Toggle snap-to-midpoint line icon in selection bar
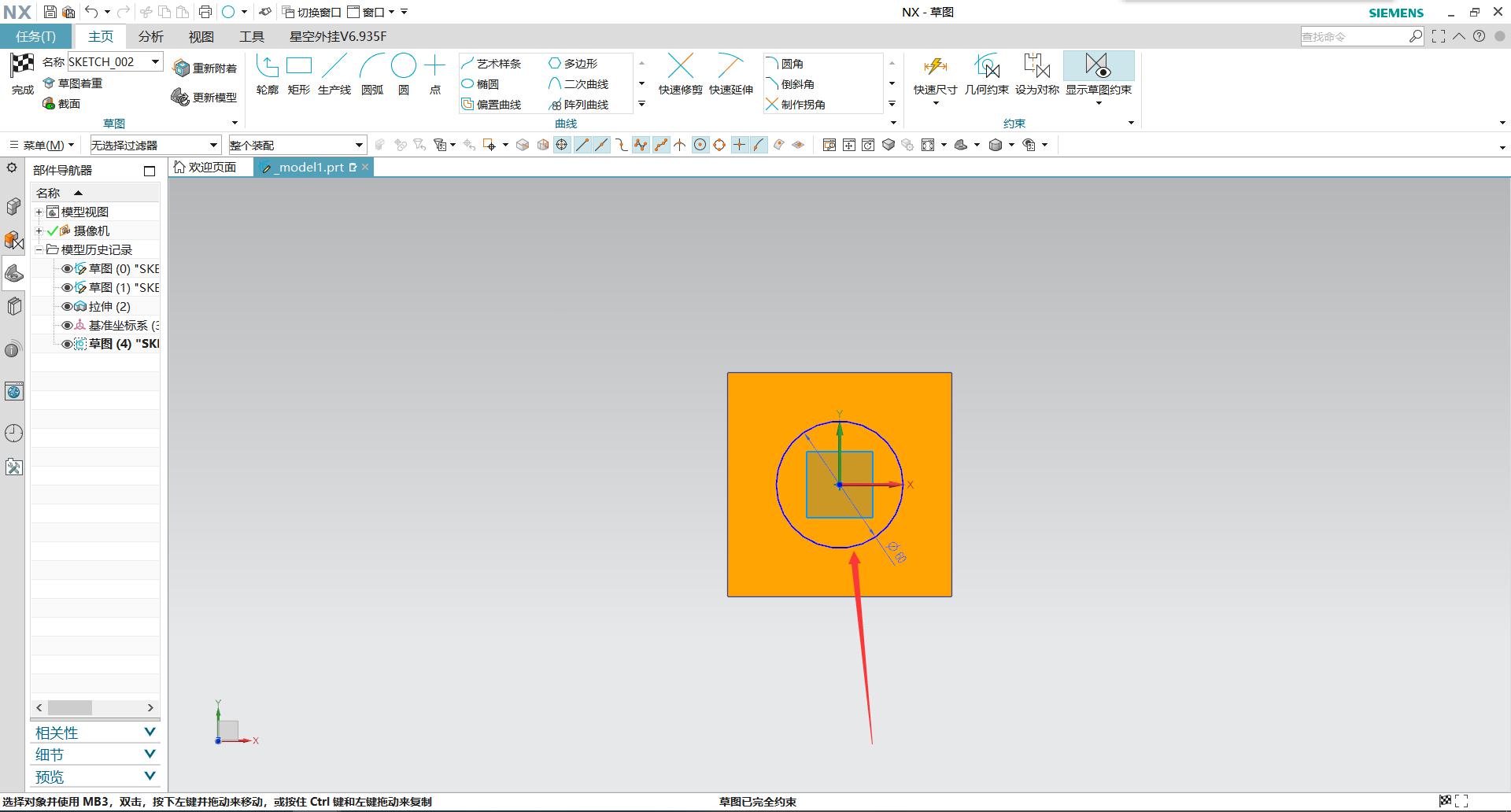The width and height of the screenshot is (1511, 812). pyautogui.click(x=601, y=145)
